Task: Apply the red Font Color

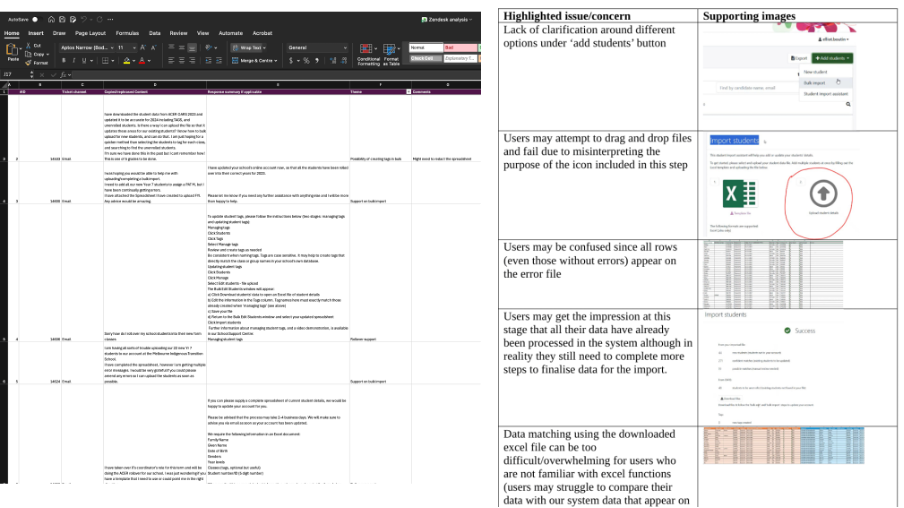Action: tap(142, 61)
